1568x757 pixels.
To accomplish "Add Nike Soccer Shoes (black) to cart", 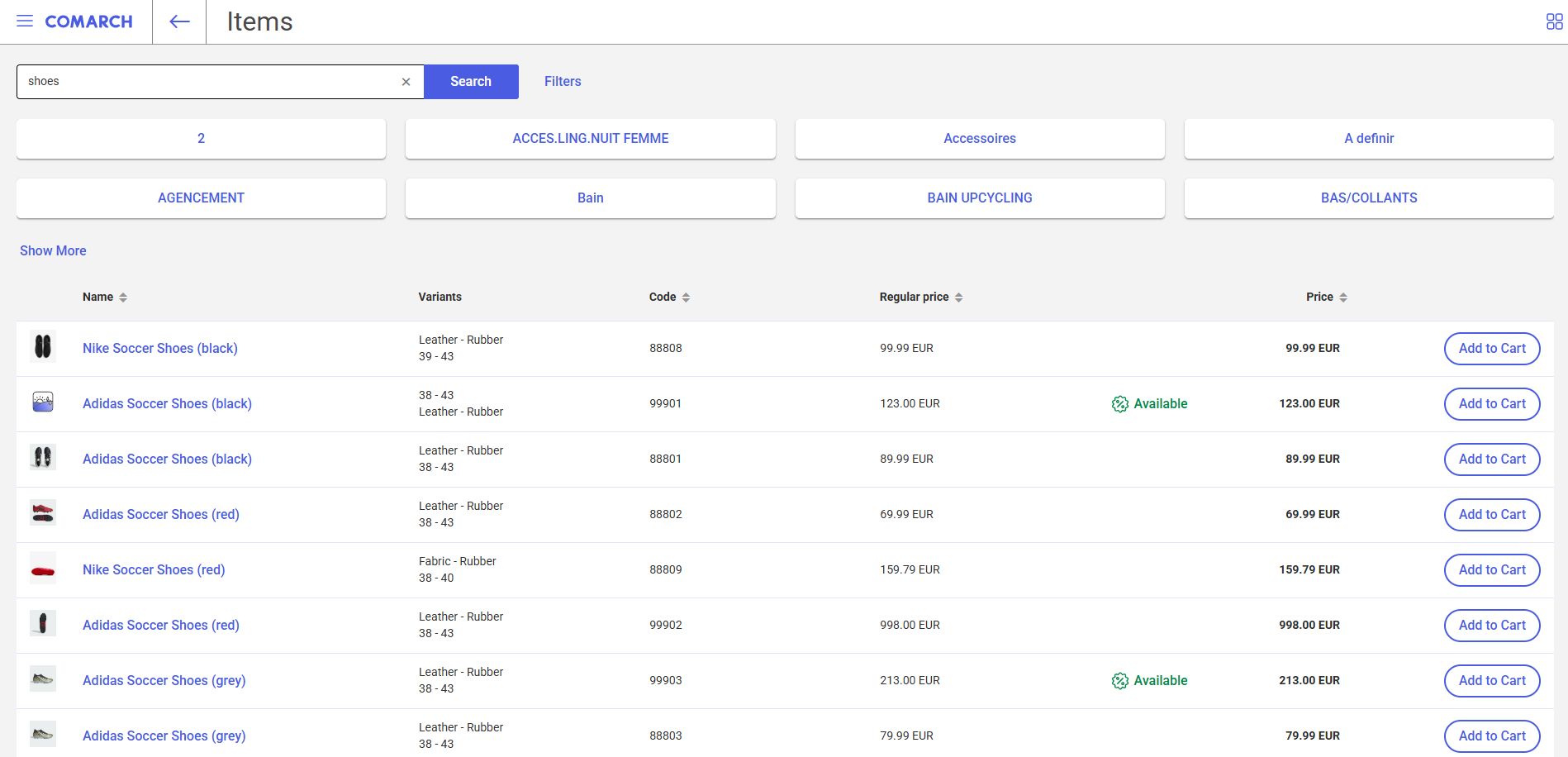I will [1492, 348].
